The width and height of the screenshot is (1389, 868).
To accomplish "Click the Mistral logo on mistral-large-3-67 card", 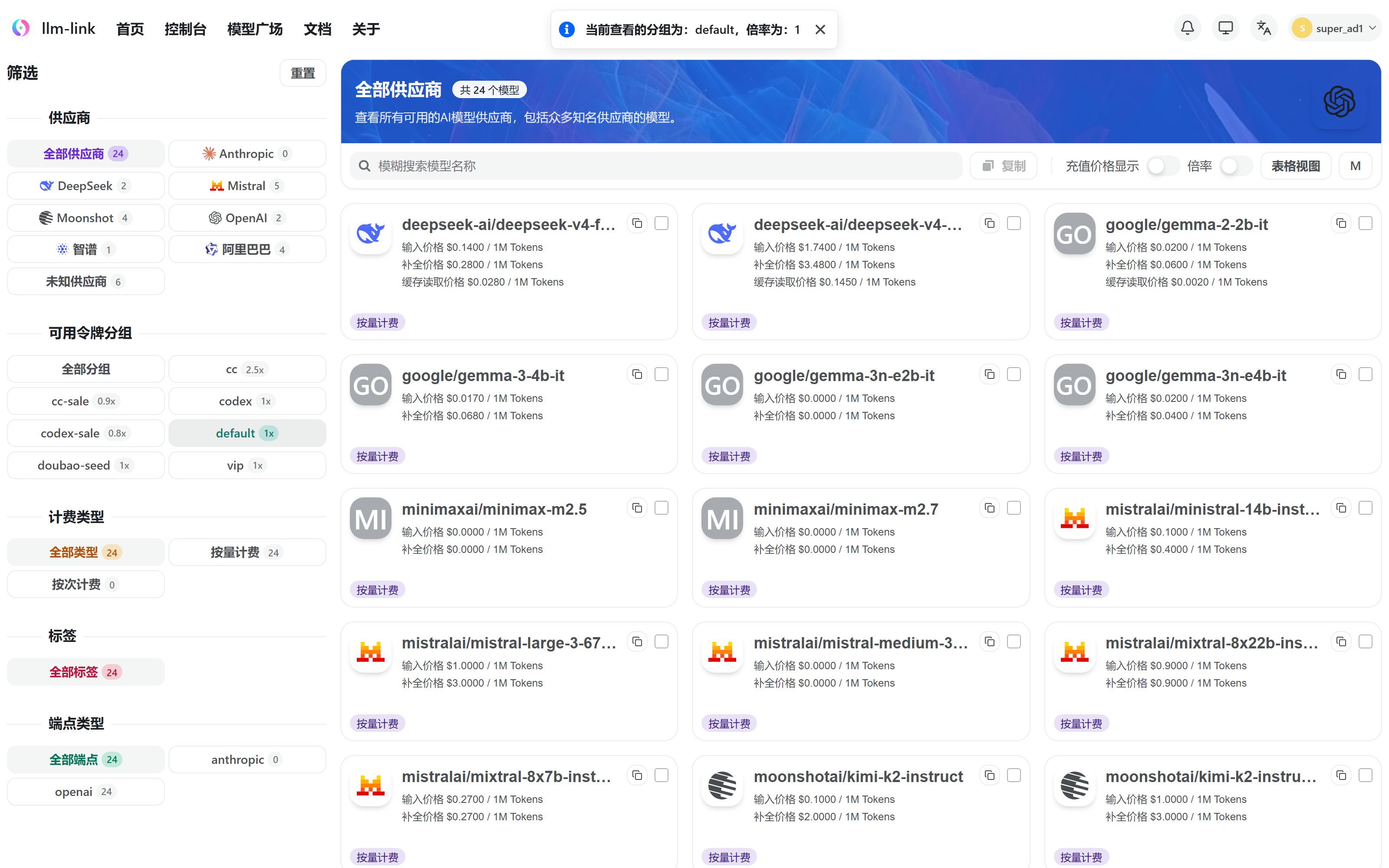I will [x=371, y=652].
